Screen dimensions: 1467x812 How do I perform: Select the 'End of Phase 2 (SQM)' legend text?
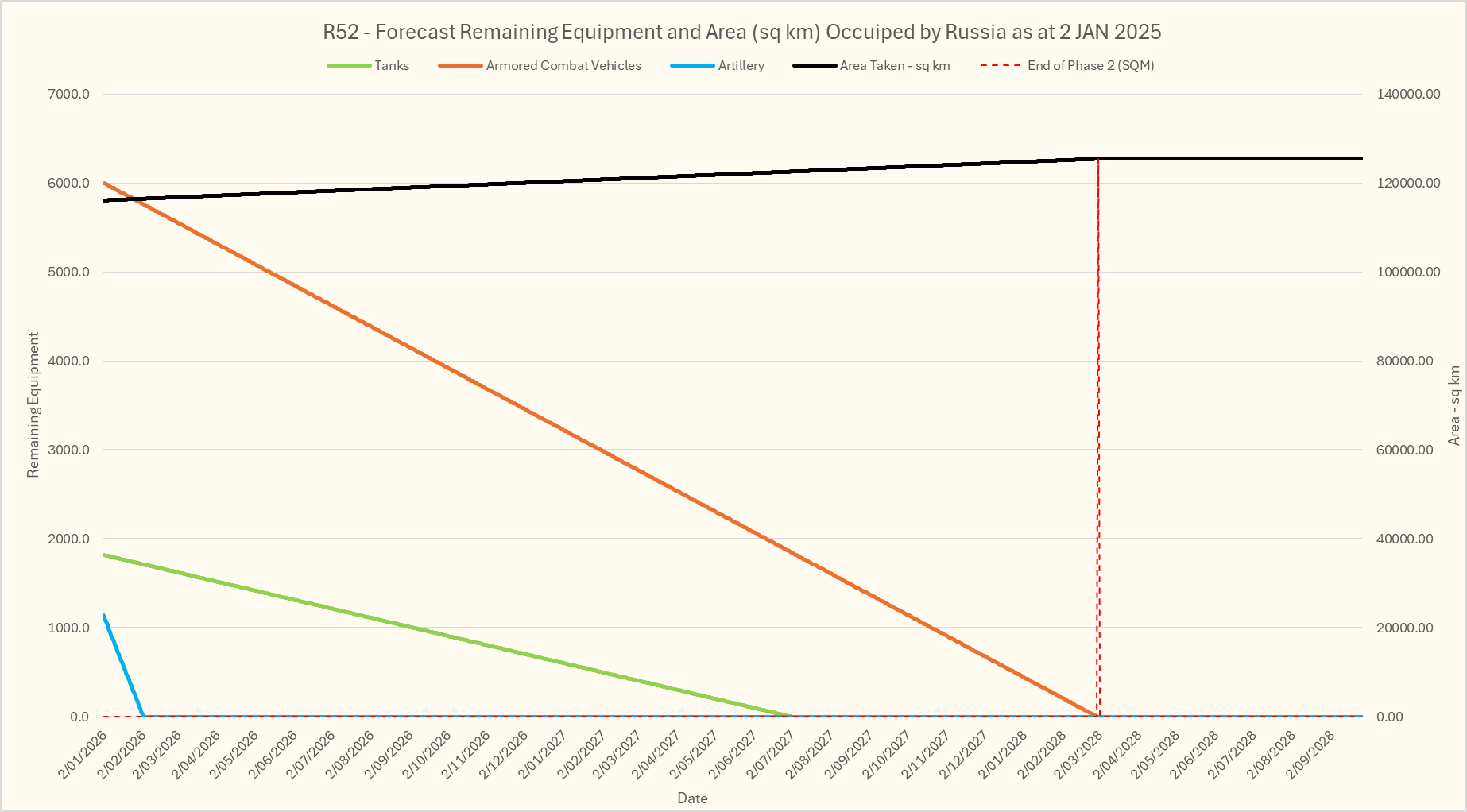(1090, 66)
